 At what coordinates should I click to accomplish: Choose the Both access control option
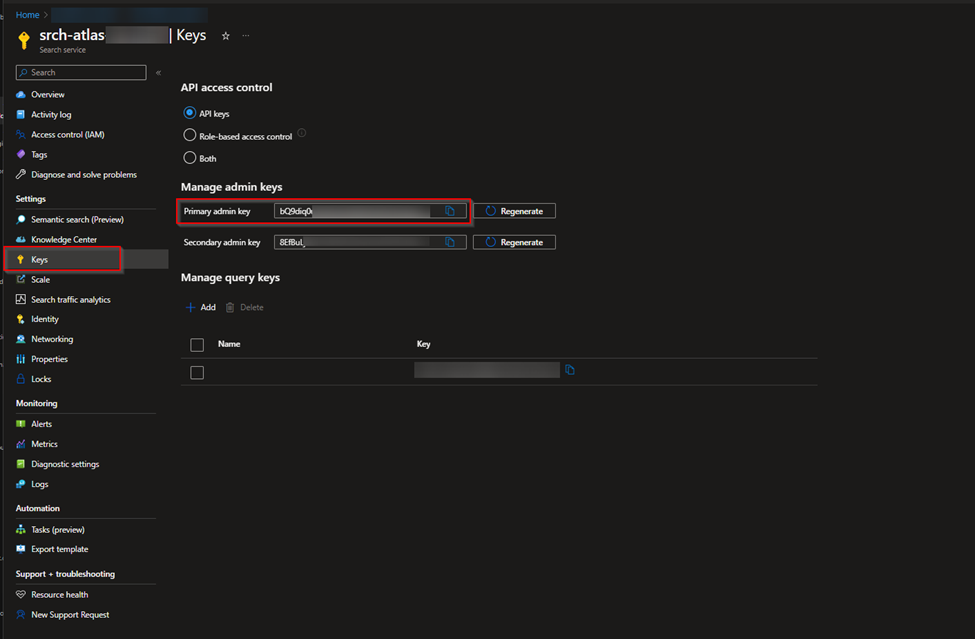point(190,157)
